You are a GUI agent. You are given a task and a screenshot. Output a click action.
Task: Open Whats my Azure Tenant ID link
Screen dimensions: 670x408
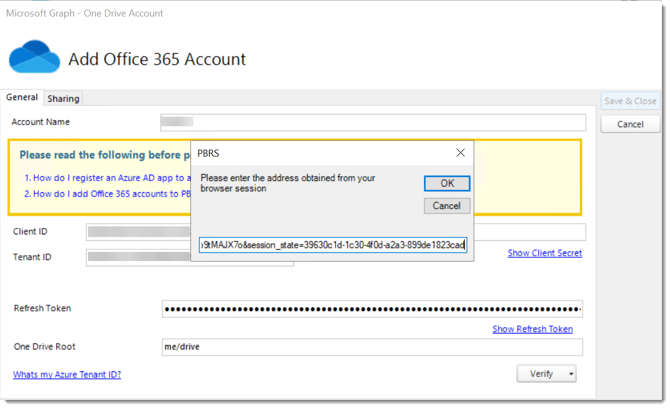[67, 375]
